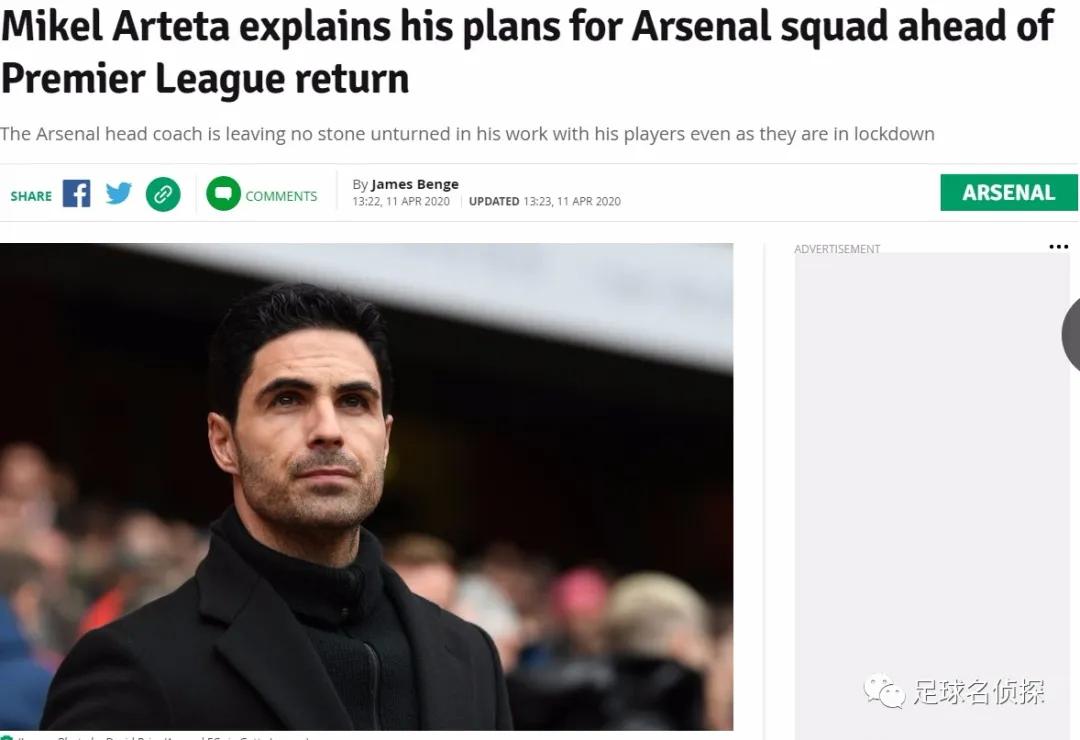The height and width of the screenshot is (740, 1080).
Task: Open the main Arteta article photo
Action: pyautogui.click(x=366, y=486)
